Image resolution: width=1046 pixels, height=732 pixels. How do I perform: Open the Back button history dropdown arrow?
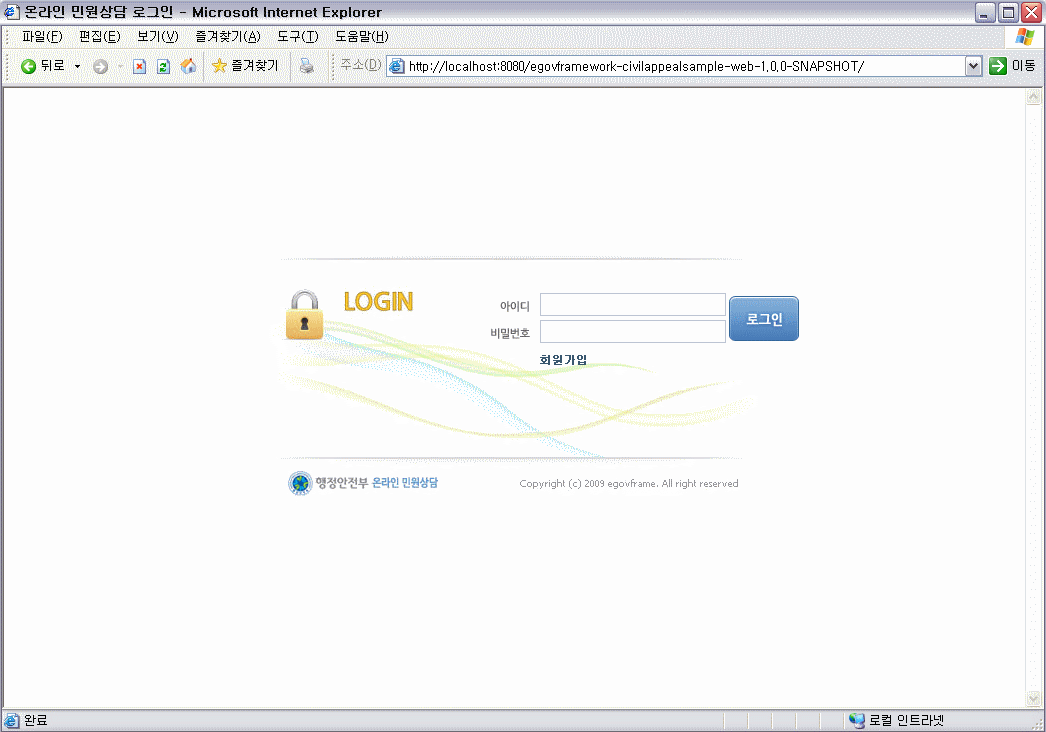(x=77, y=66)
